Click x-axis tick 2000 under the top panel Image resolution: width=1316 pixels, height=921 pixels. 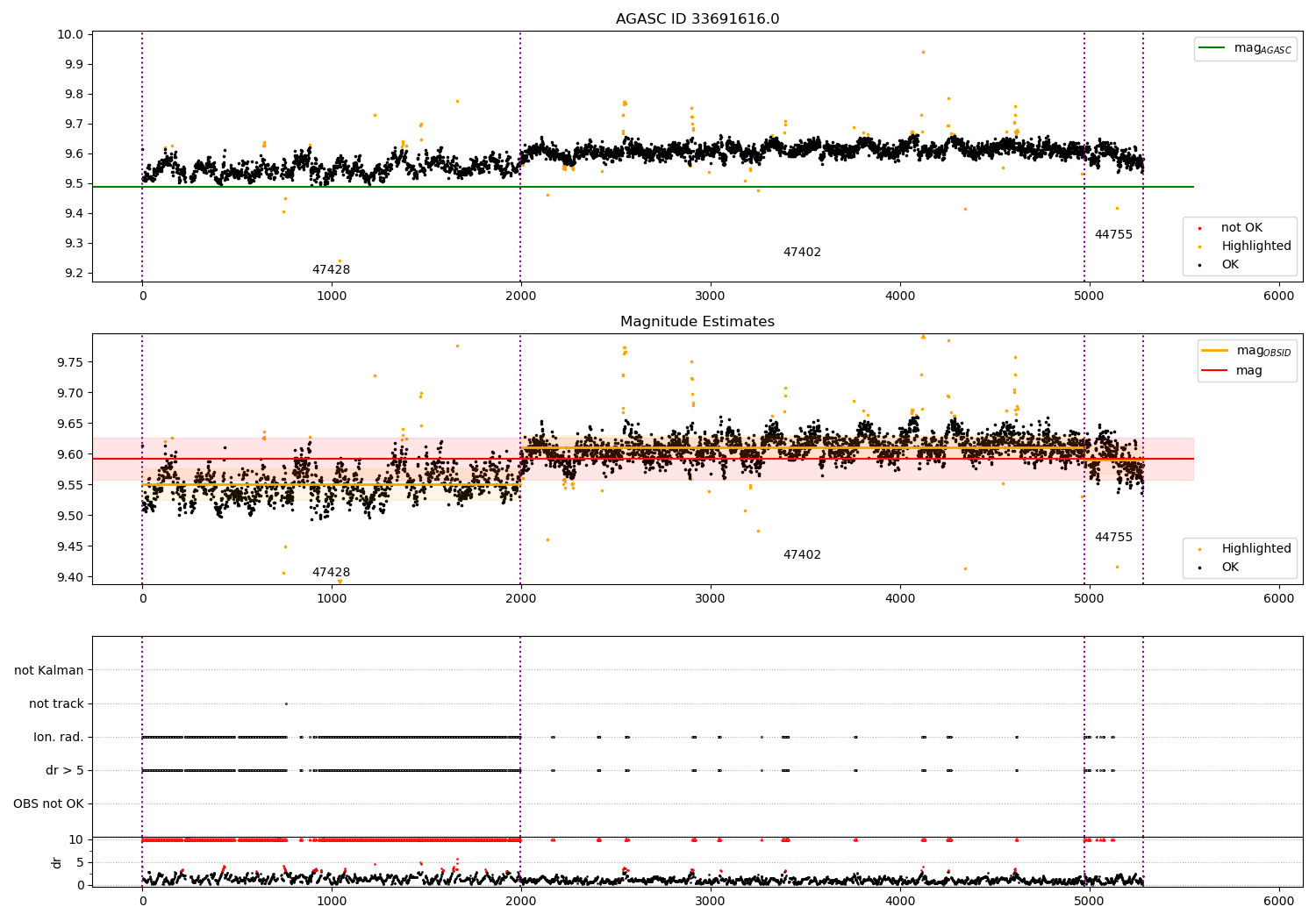coord(520,296)
